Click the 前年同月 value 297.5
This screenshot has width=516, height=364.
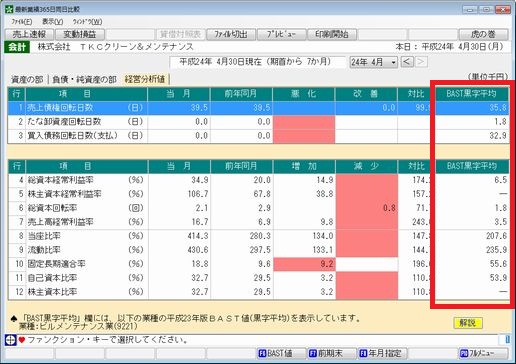(260, 250)
